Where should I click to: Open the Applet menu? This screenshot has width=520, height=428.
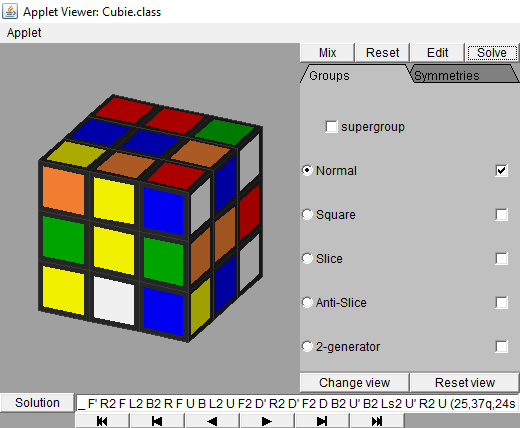click(24, 33)
